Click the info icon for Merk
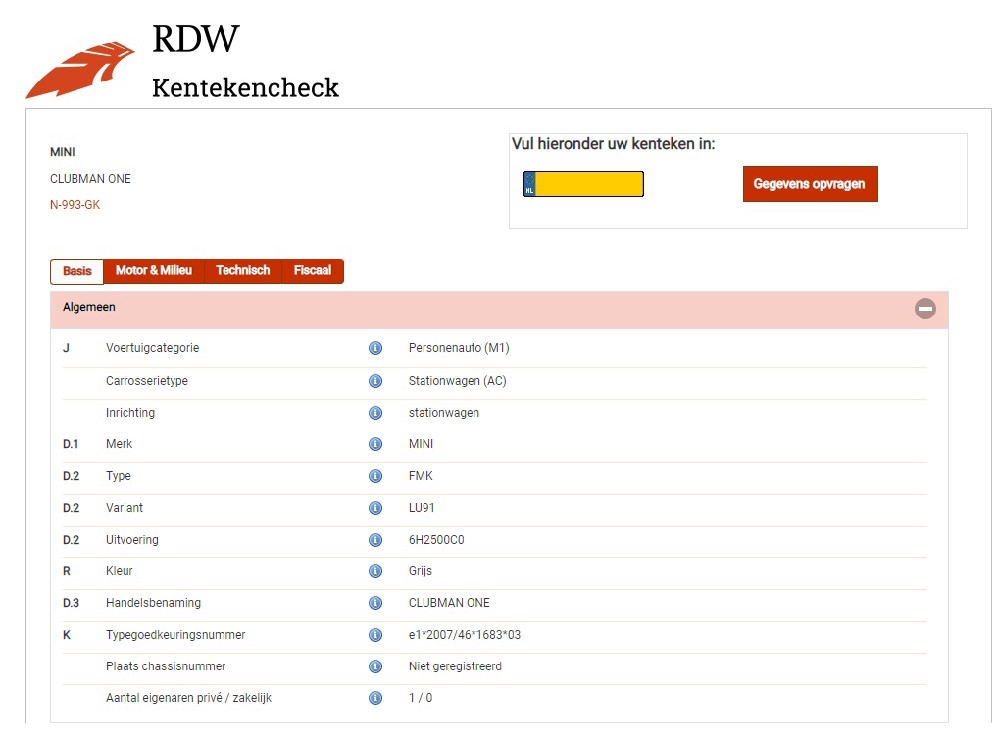 pyautogui.click(x=375, y=444)
